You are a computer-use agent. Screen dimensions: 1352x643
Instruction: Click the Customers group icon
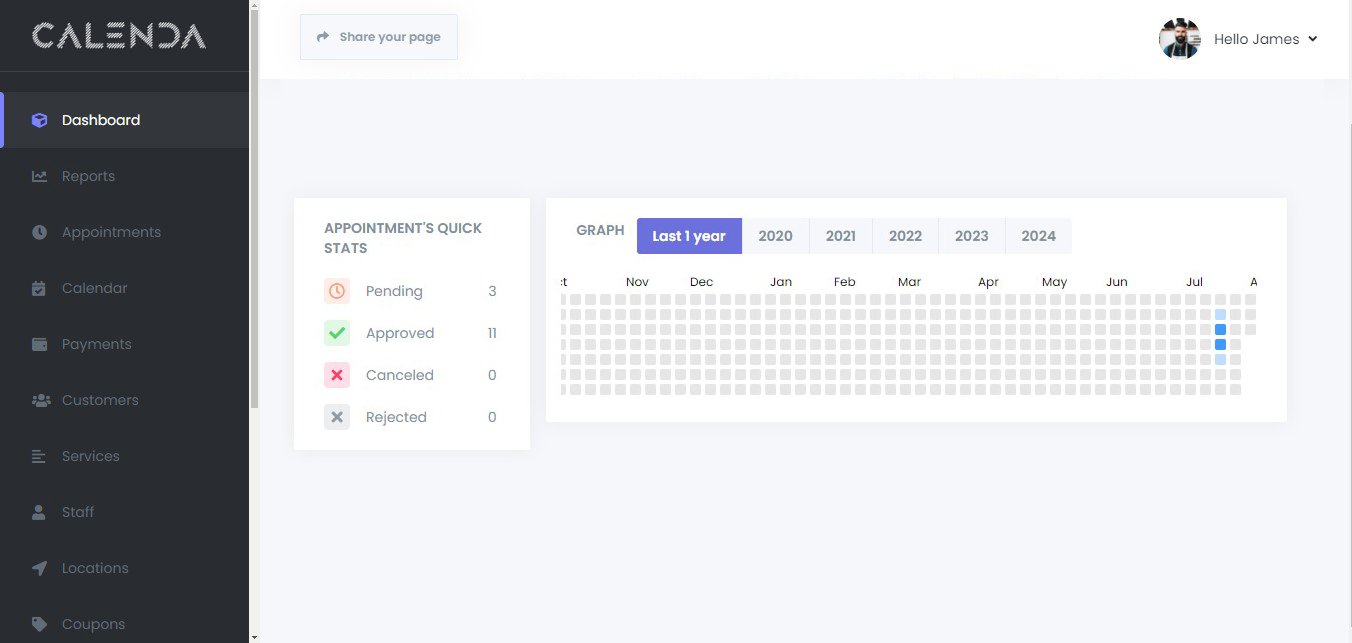coord(41,400)
